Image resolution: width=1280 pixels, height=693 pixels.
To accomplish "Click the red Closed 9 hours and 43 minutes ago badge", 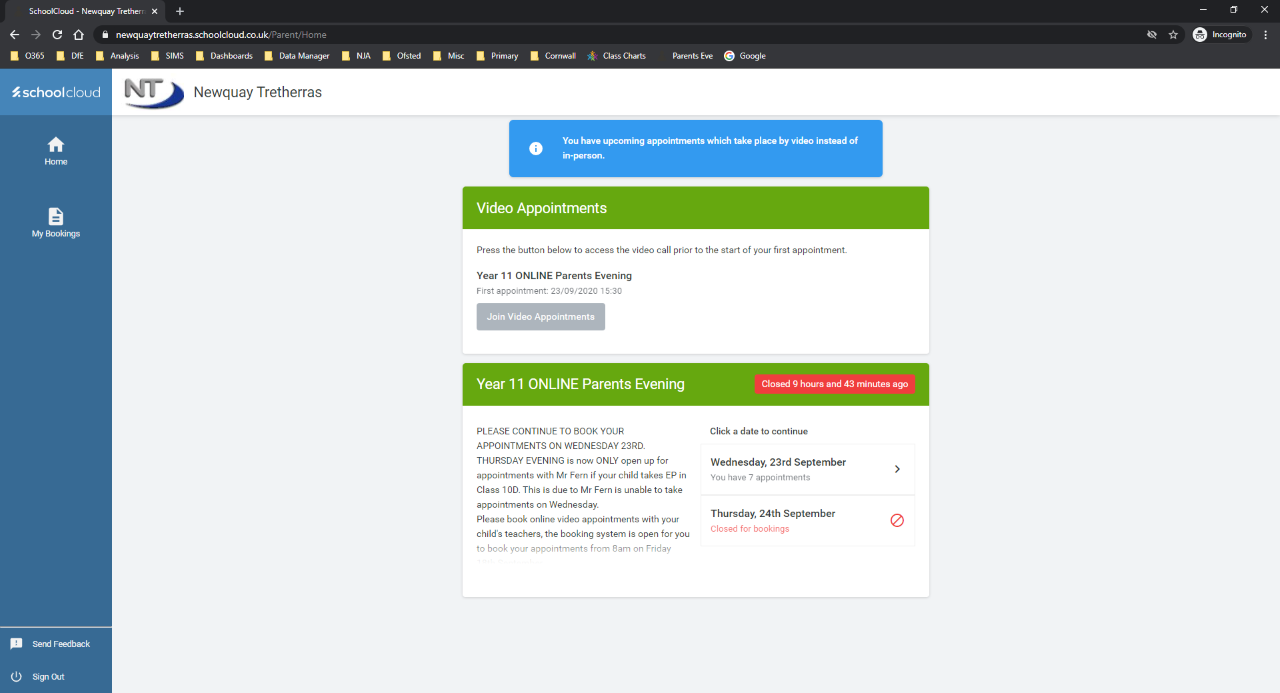I will [x=835, y=384].
